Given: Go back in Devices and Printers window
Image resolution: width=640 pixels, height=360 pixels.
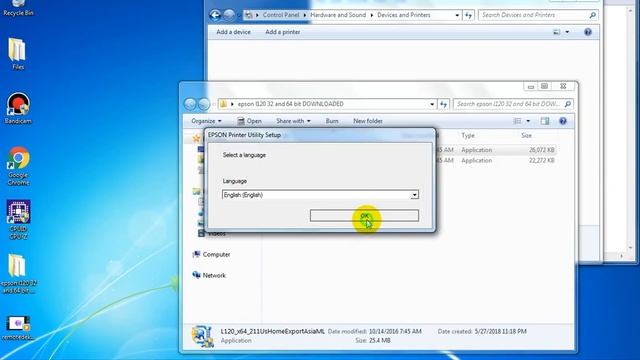Looking at the screenshot, I should pos(215,15).
